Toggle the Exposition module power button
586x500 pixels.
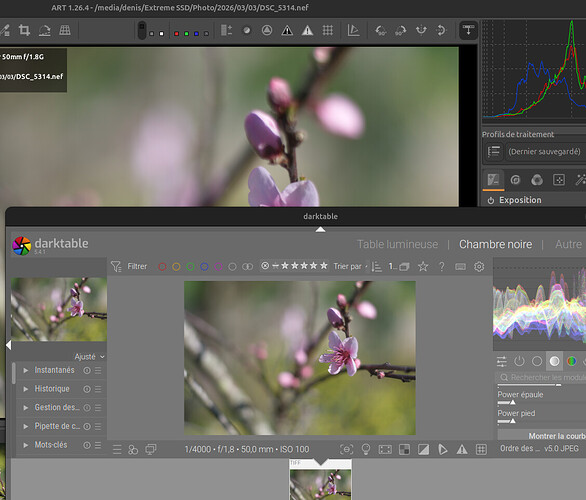tap(491, 200)
